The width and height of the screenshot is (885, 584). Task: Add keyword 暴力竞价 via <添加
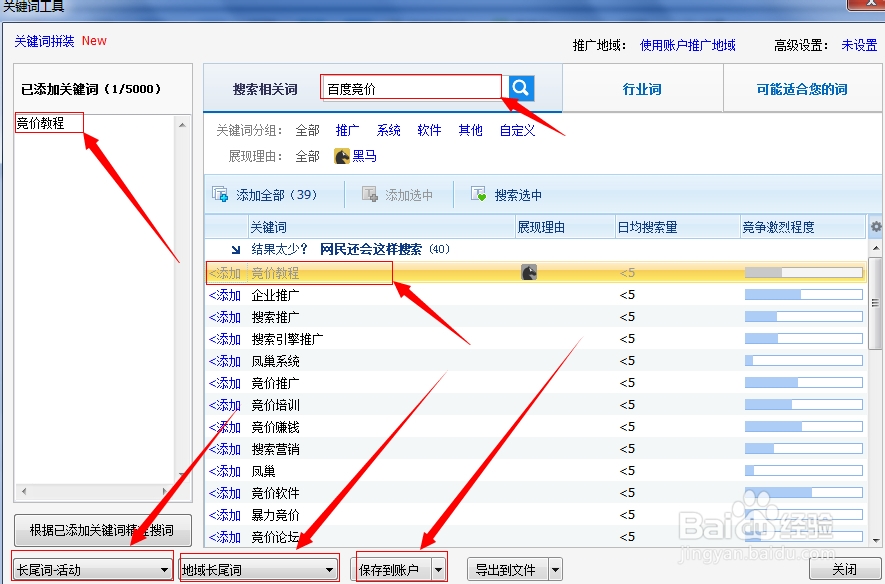[225, 515]
